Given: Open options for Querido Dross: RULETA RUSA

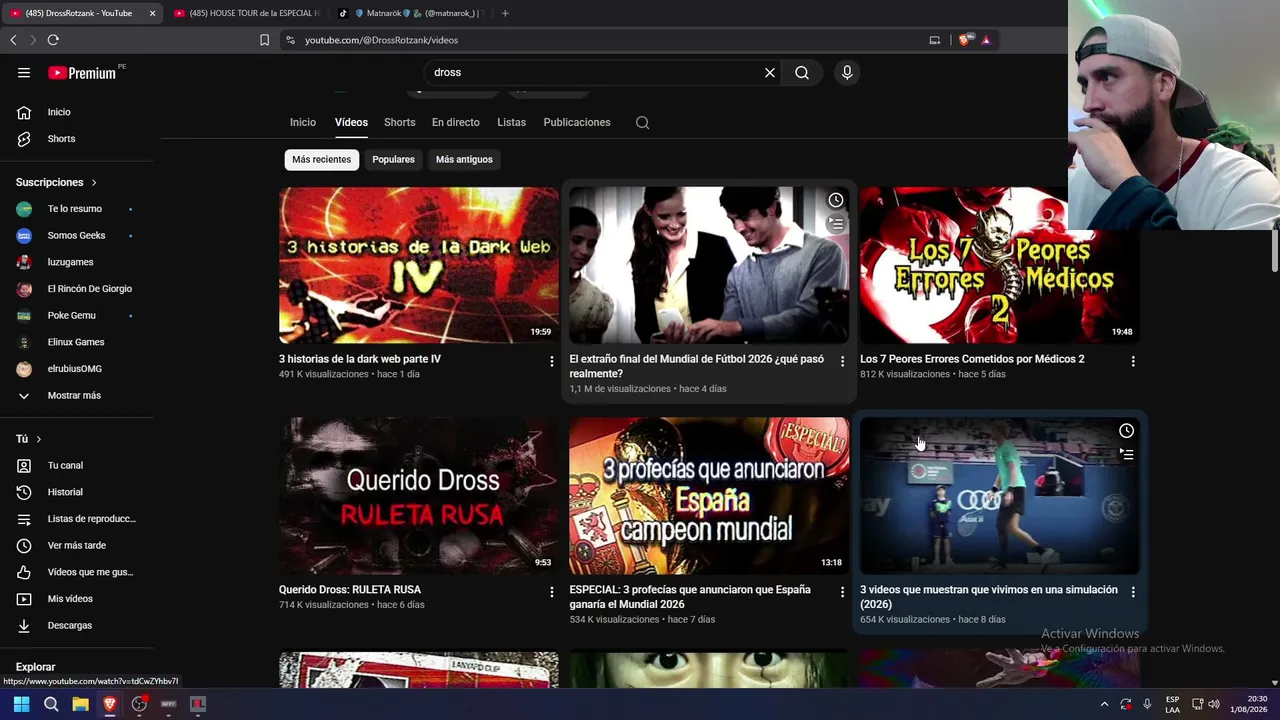Looking at the screenshot, I should click(x=552, y=592).
